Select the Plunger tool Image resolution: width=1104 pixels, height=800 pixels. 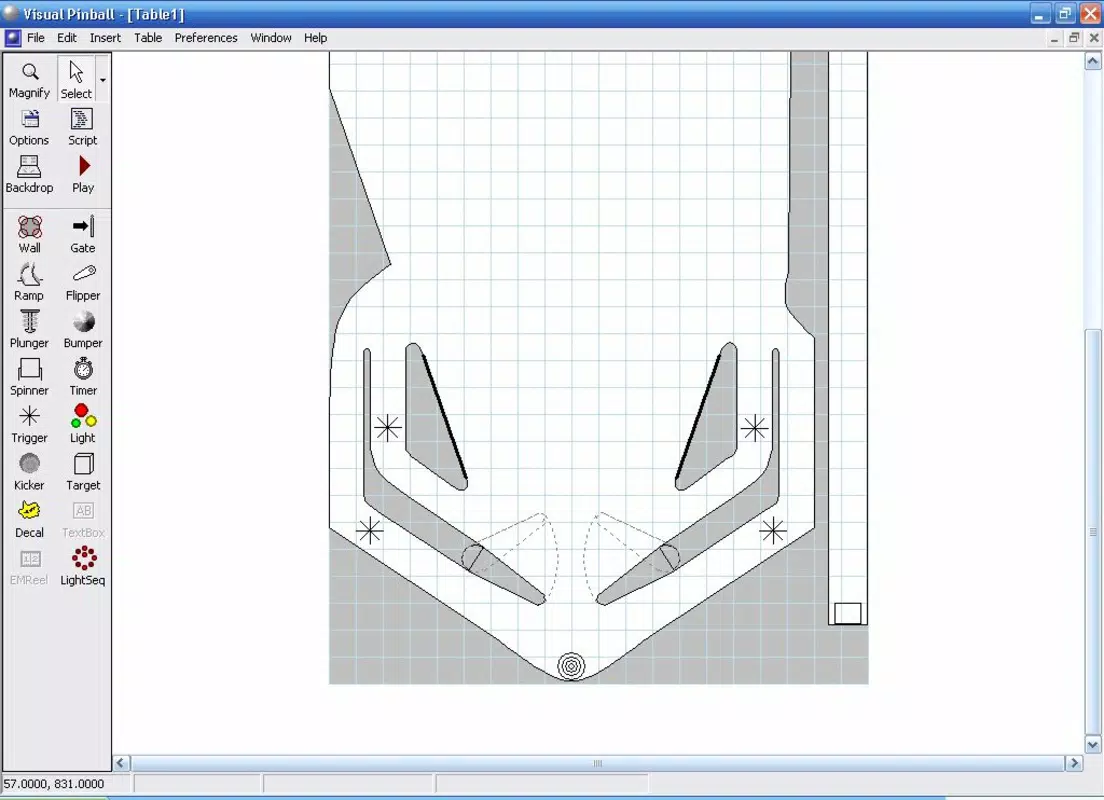click(30, 330)
